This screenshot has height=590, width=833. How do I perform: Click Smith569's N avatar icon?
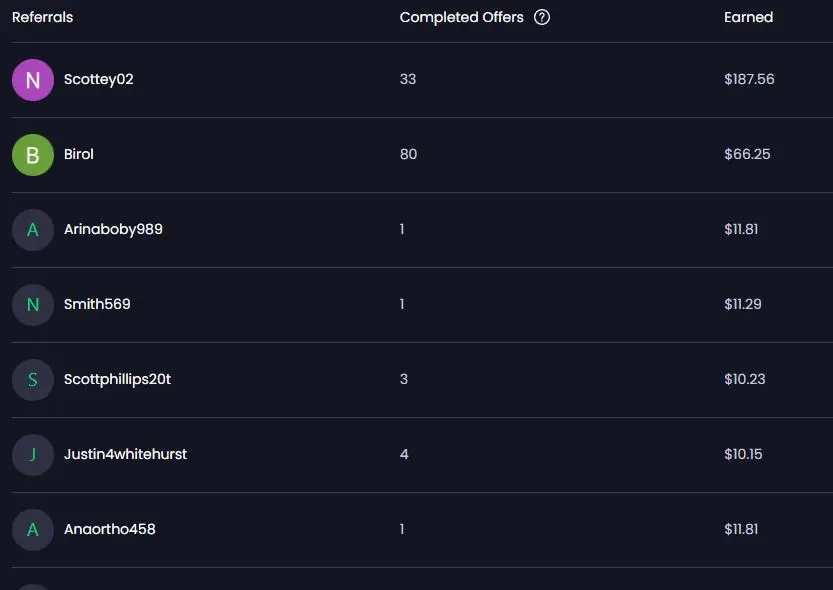[x=33, y=304]
